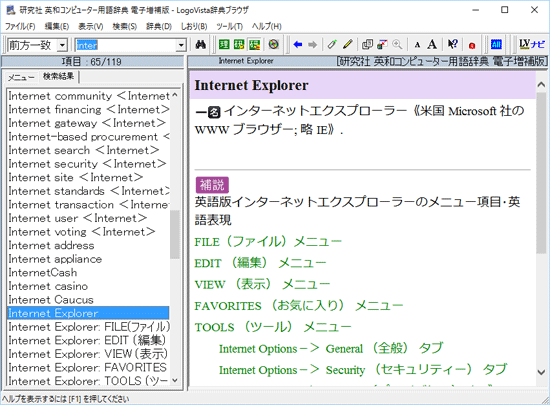This screenshot has width=550, height=405.
Task: Select highlighted Internet Explorer entry
Action: pos(88,313)
